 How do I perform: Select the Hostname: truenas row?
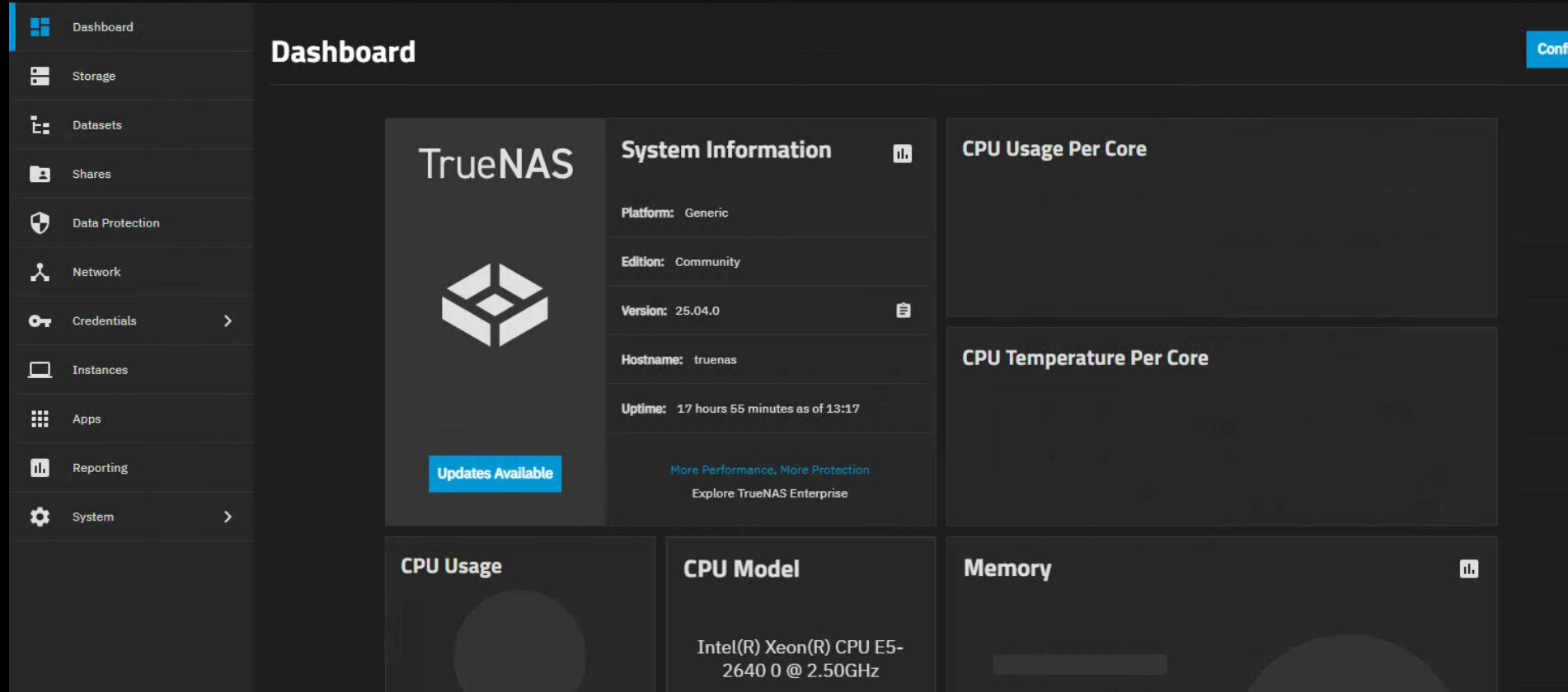click(x=771, y=360)
